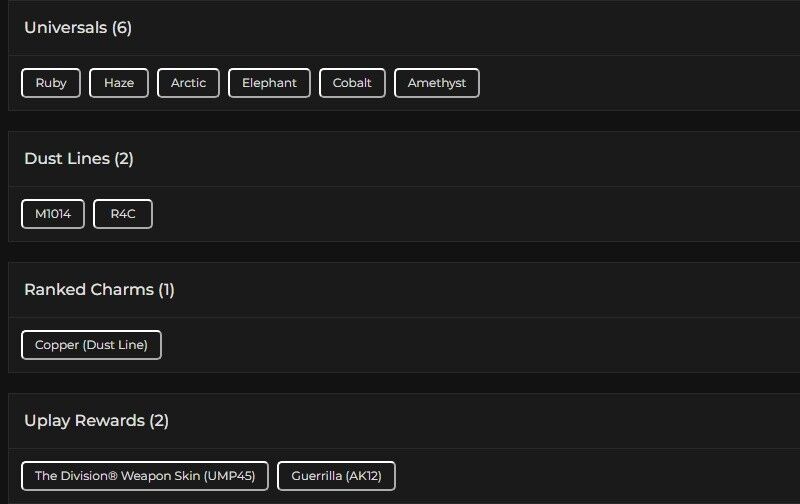Click the Haze skin tag
800x504 pixels.
coord(119,83)
